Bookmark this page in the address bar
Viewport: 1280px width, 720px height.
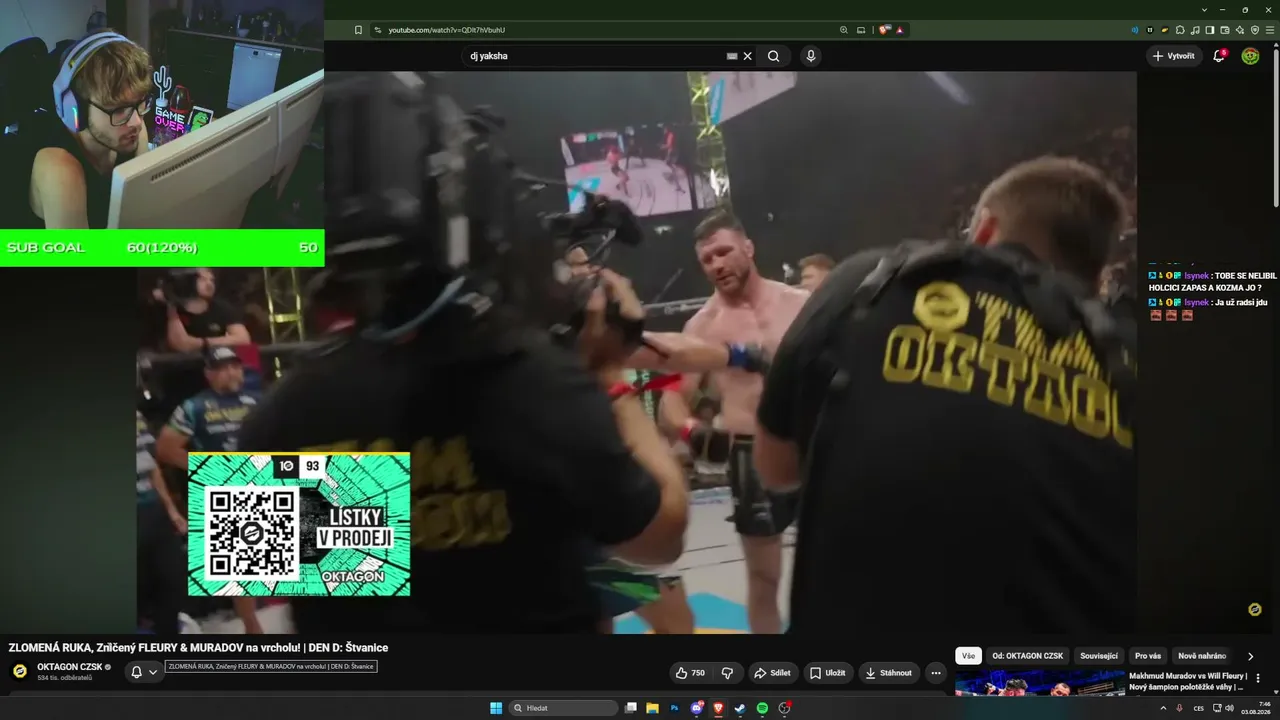[x=358, y=30]
